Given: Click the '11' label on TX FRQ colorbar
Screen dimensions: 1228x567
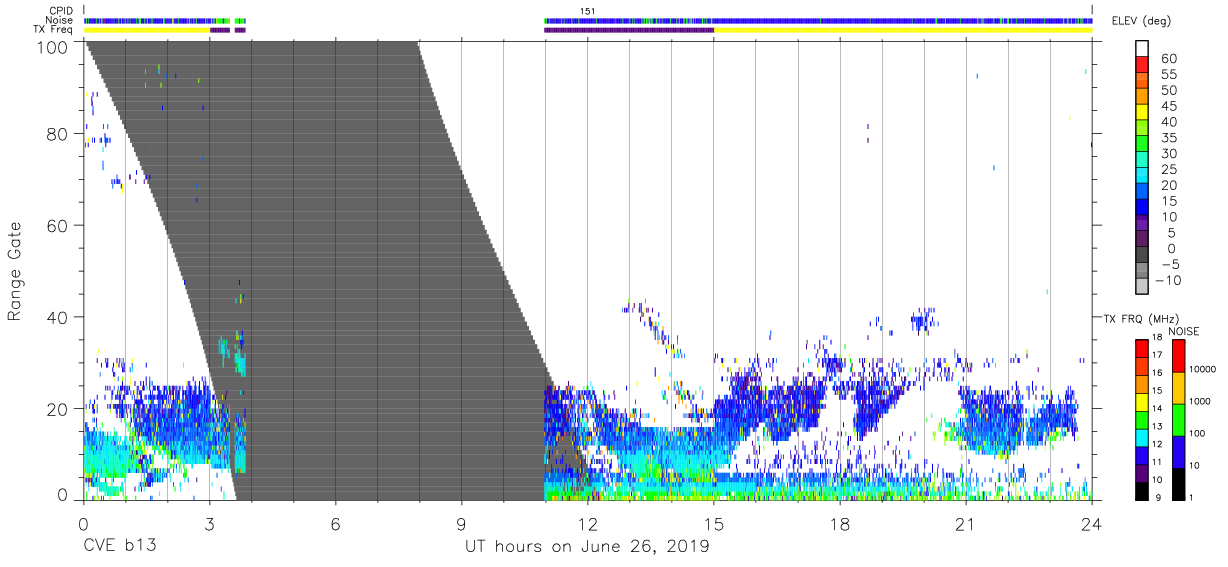Looking at the screenshot, I should (1157, 462).
